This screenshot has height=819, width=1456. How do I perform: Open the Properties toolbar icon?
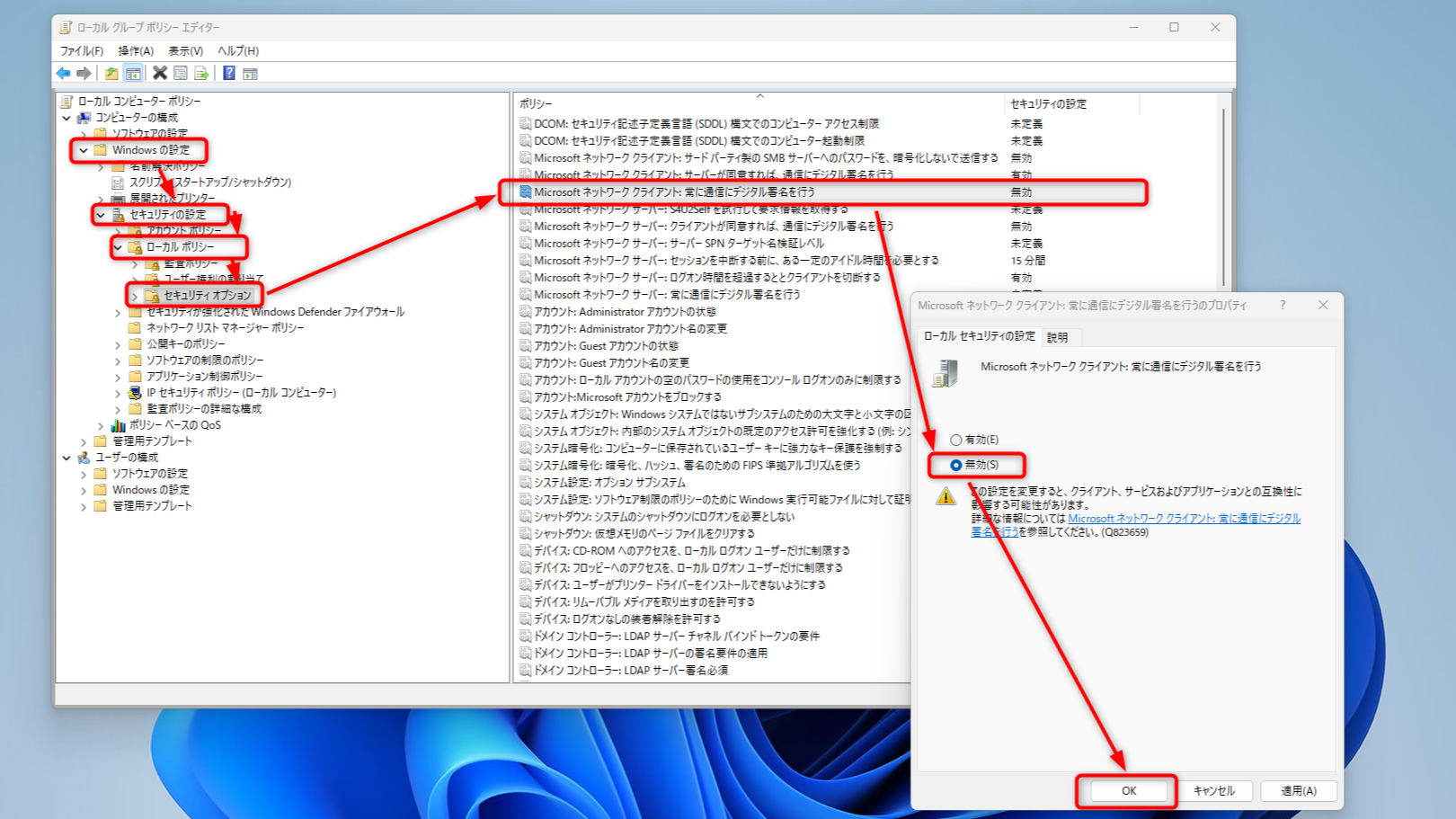[x=181, y=74]
